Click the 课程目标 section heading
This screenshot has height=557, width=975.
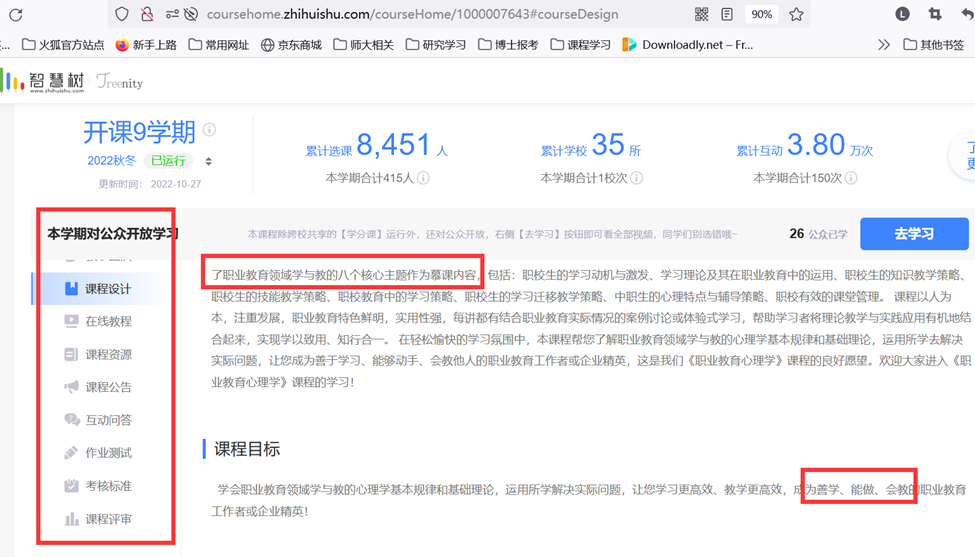[247, 449]
